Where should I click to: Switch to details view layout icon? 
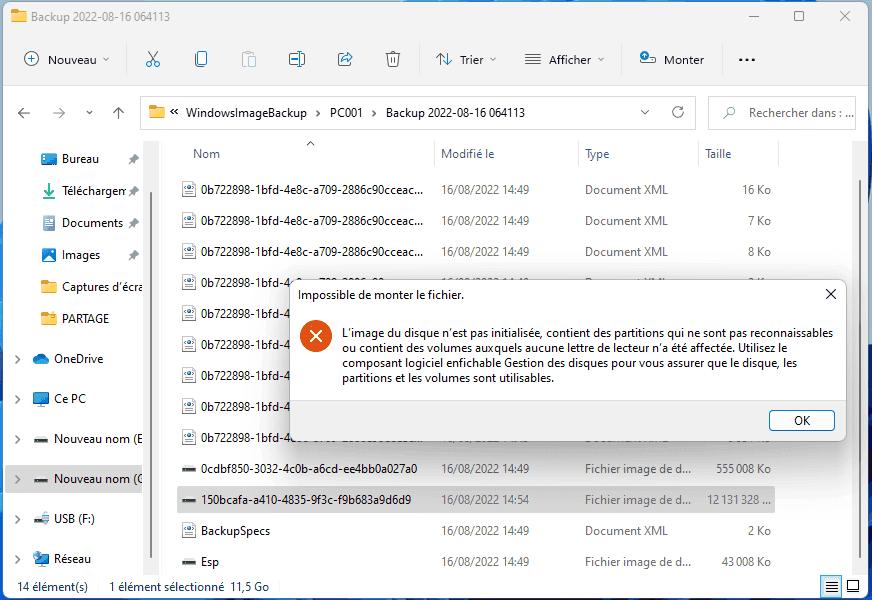click(831, 586)
